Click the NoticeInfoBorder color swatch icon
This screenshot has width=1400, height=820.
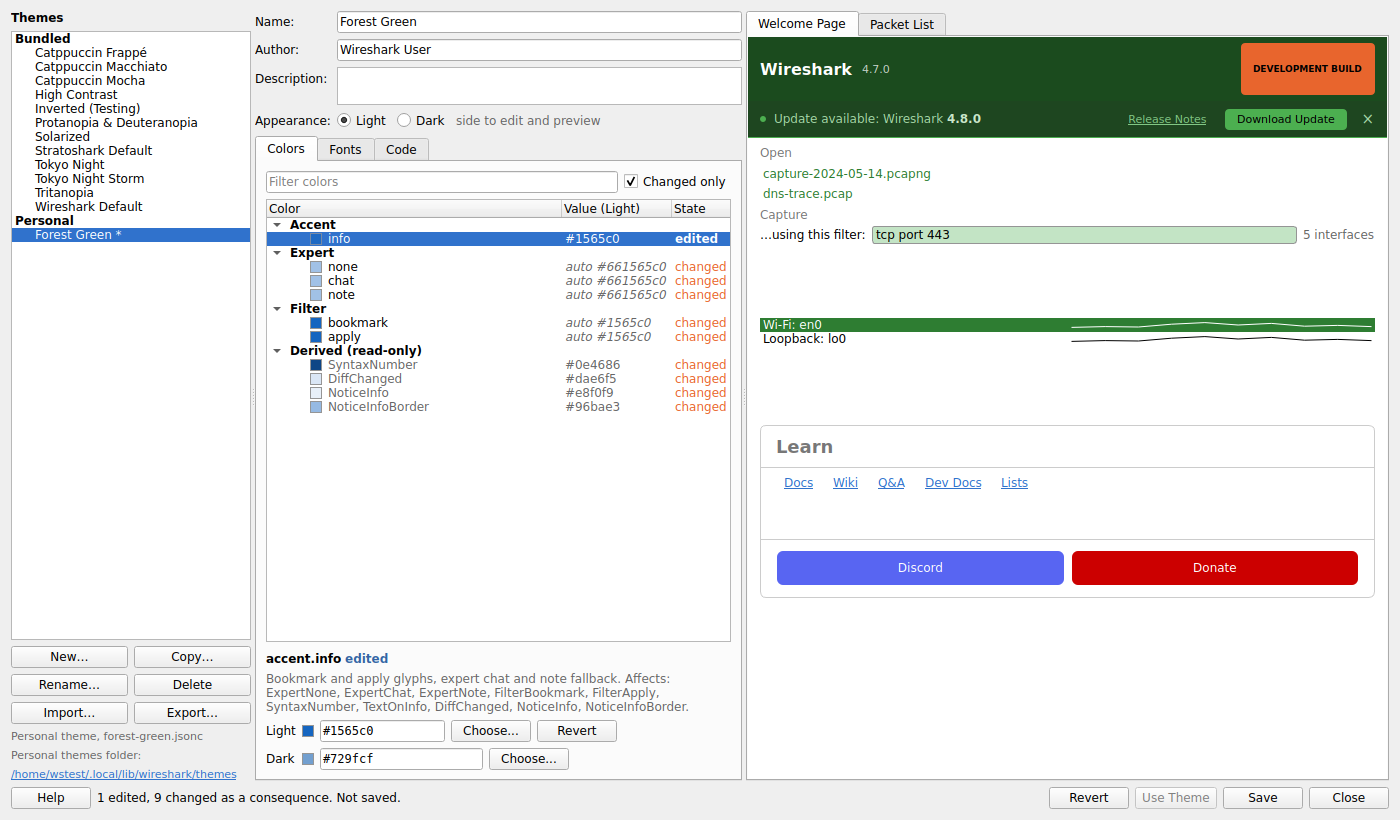pos(316,407)
